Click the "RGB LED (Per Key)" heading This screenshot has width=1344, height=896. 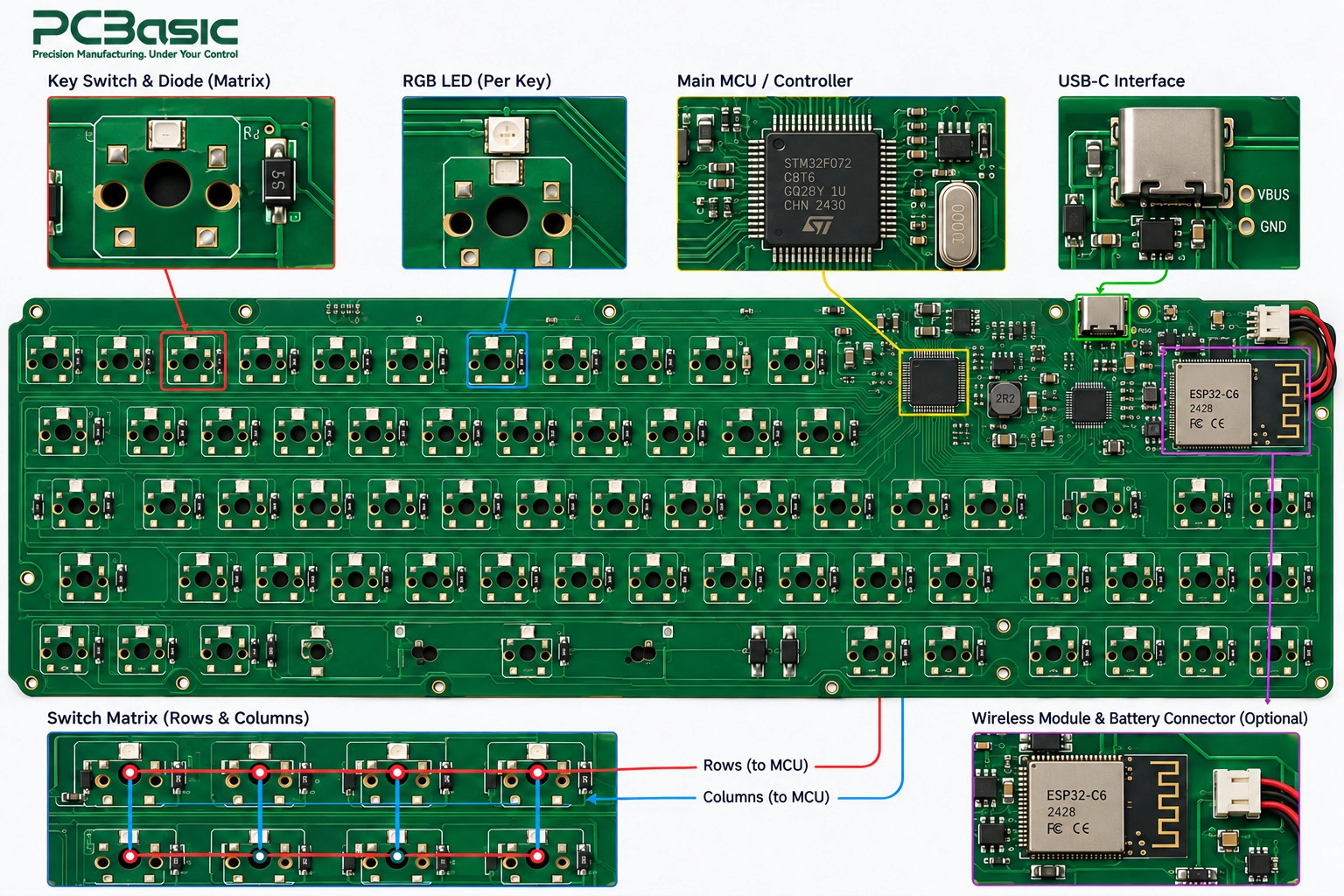click(477, 80)
